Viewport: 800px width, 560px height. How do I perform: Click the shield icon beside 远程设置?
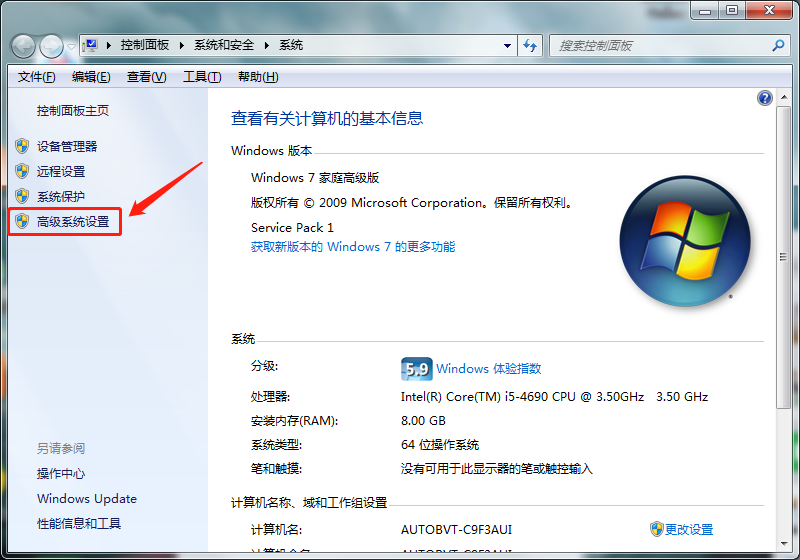[x=22, y=171]
